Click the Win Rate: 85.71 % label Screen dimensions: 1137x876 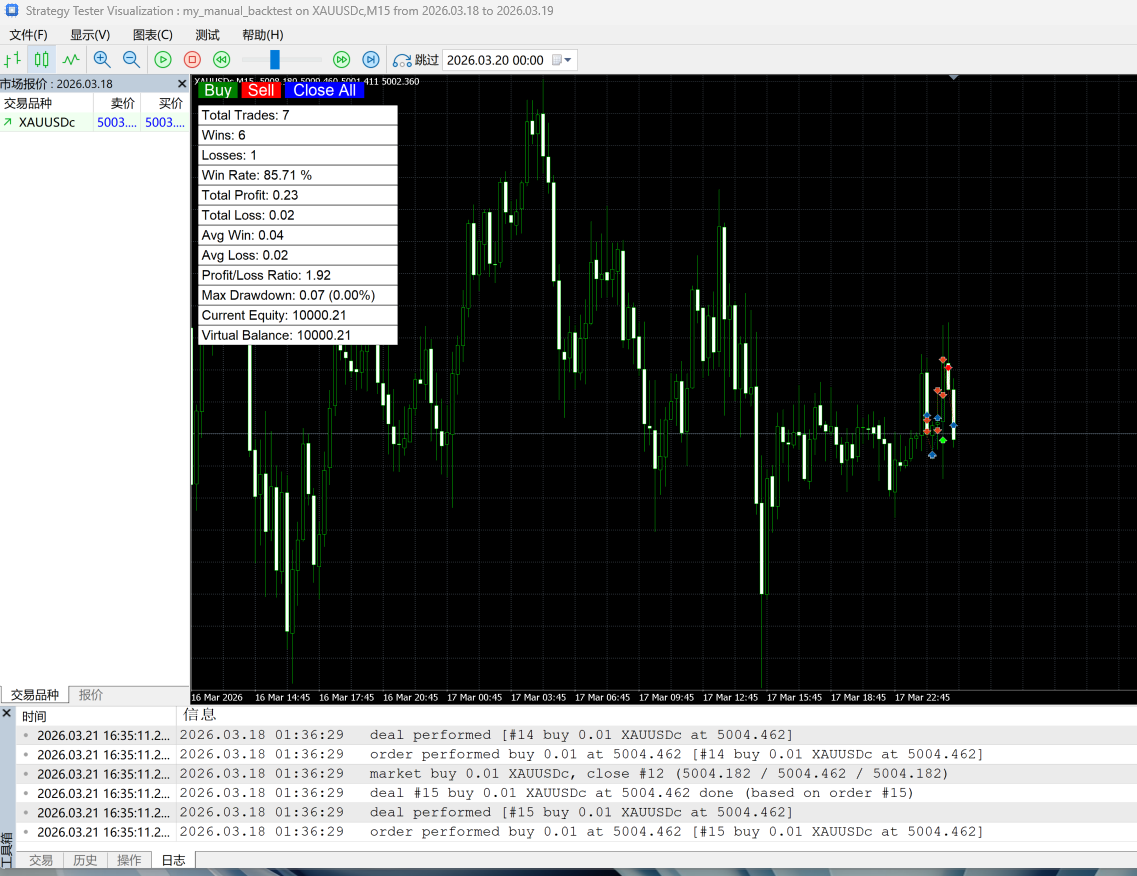297,175
